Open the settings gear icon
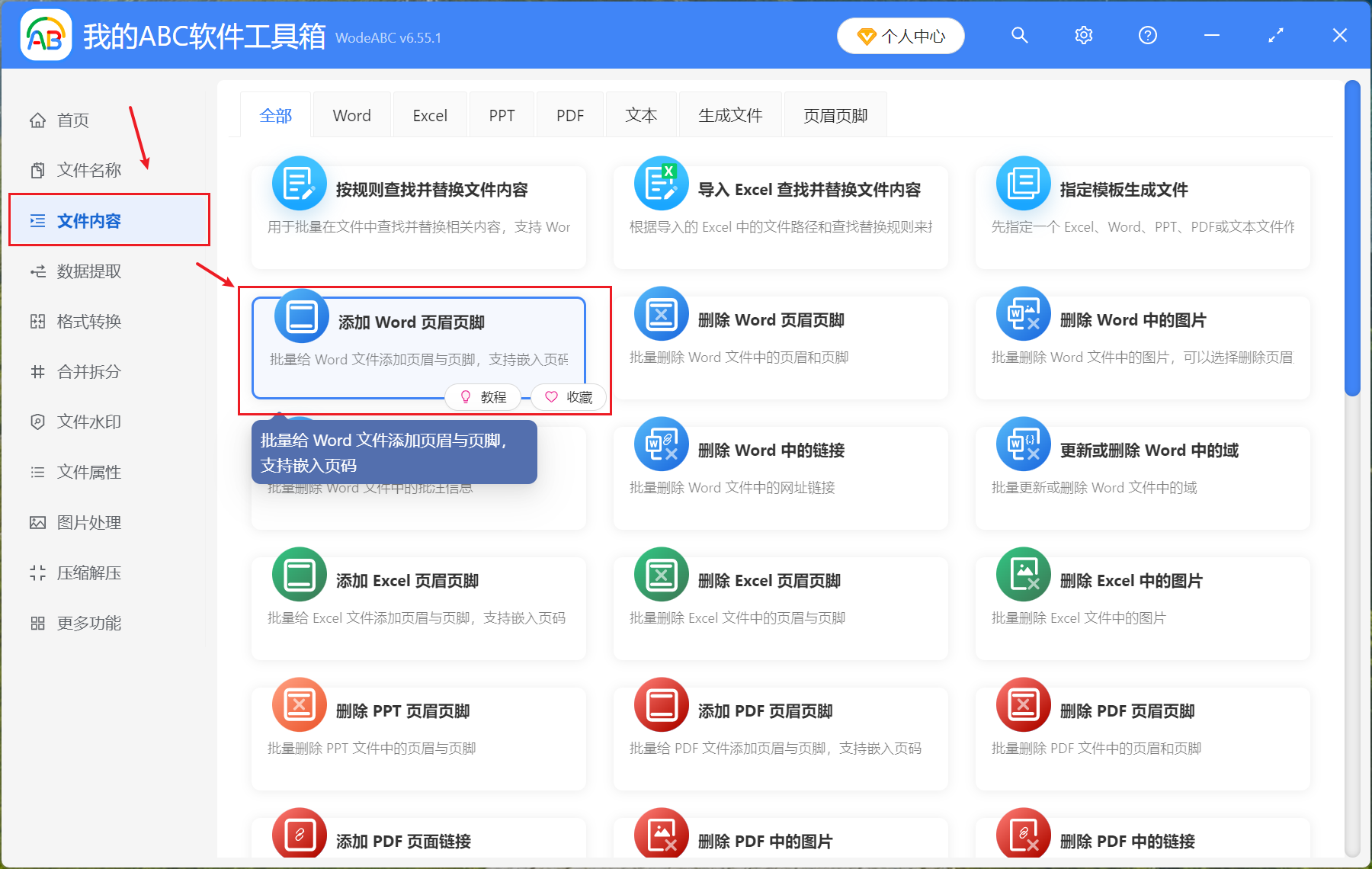1372x869 pixels. point(1083,35)
